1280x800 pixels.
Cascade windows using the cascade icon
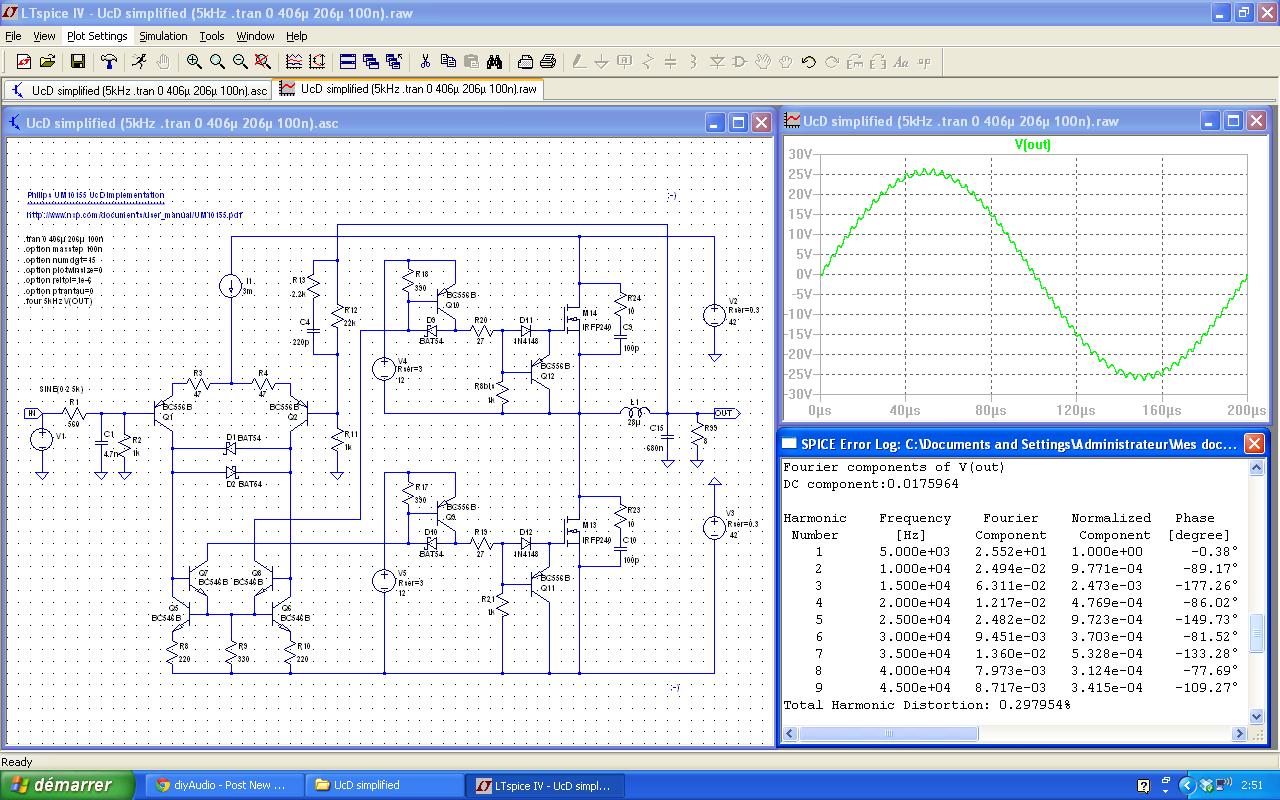[x=371, y=62]
